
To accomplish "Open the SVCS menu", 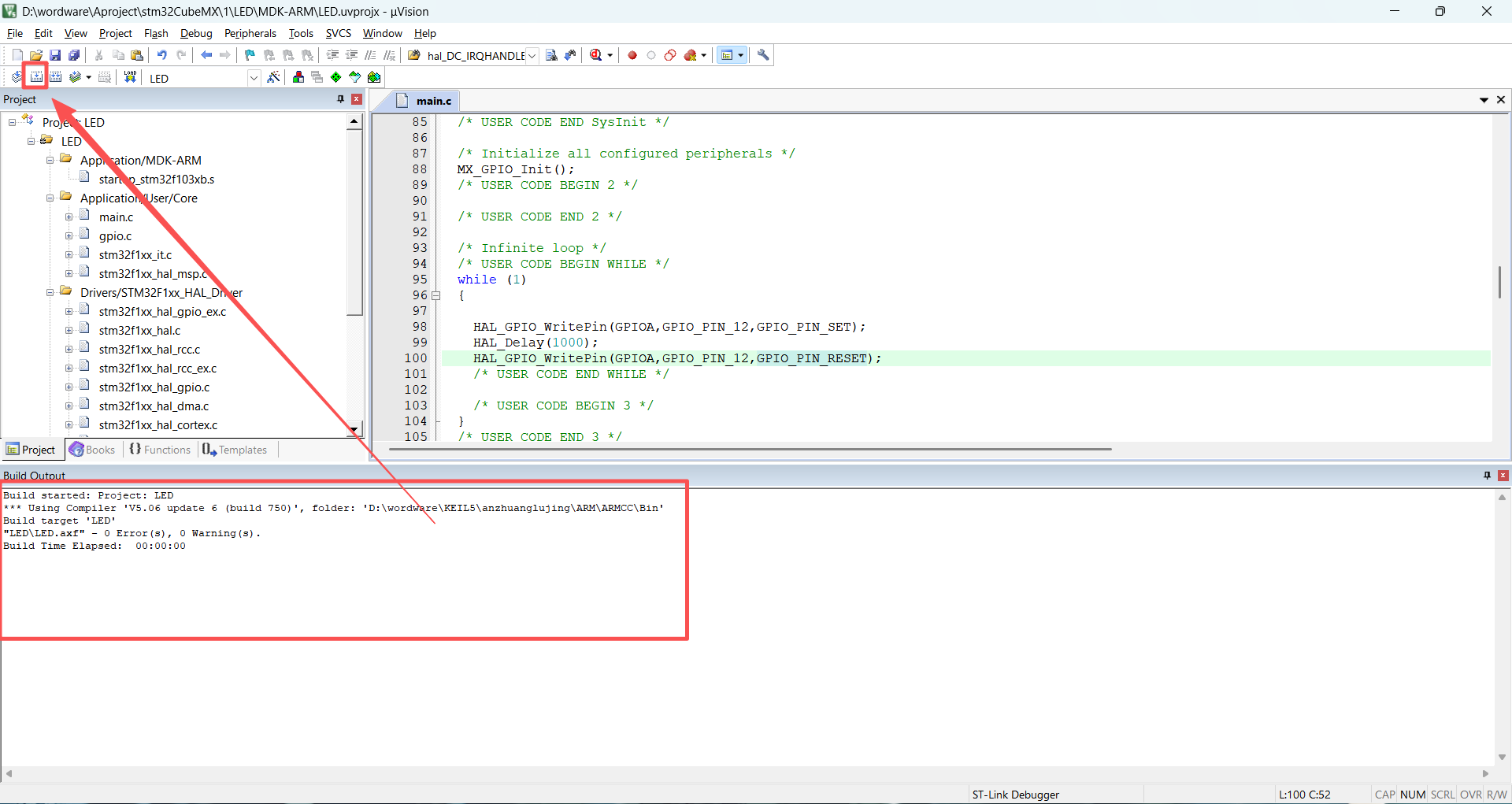I will pyautogui.click(x=339, y=33).
